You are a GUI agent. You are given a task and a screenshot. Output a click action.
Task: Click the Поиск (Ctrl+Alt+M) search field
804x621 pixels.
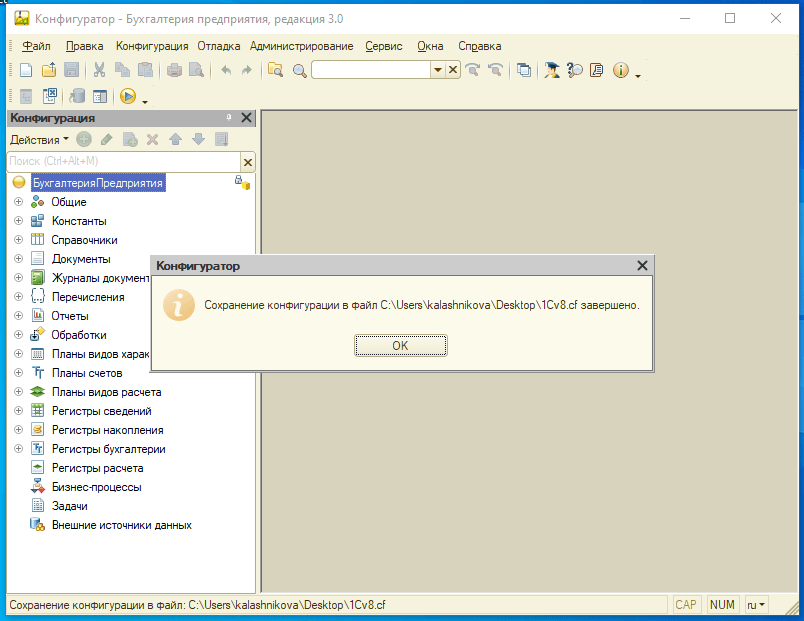[x=122, y=161]
